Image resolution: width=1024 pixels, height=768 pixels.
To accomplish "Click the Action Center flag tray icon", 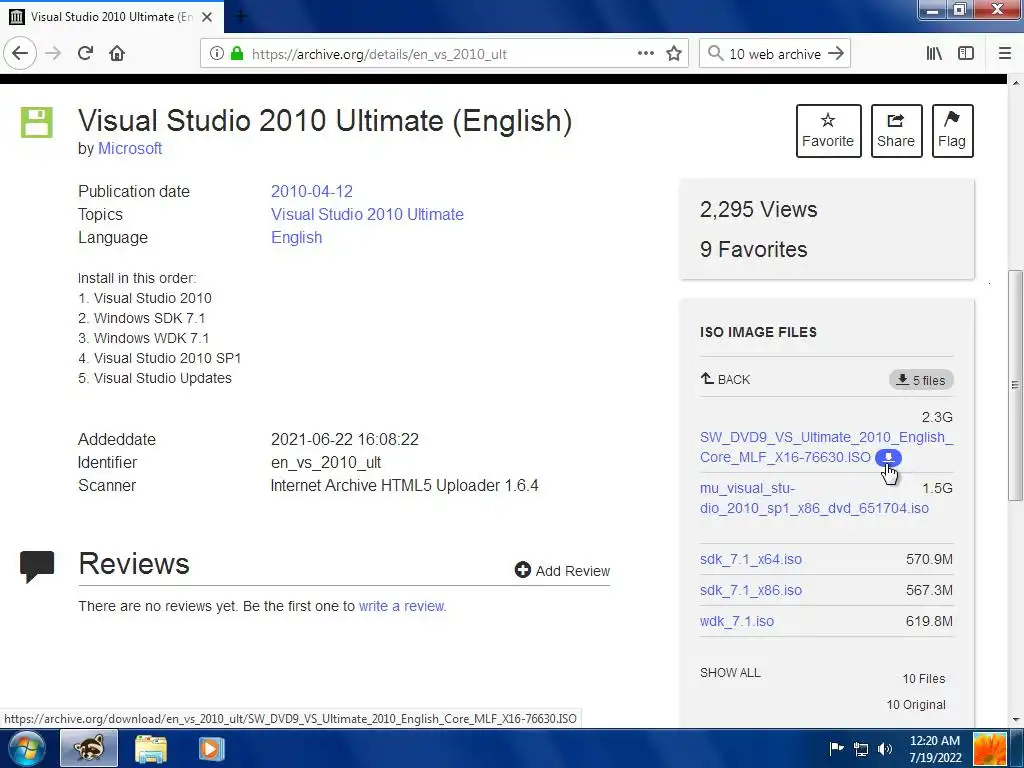I will pyautogui.click(x=836, y=748).
